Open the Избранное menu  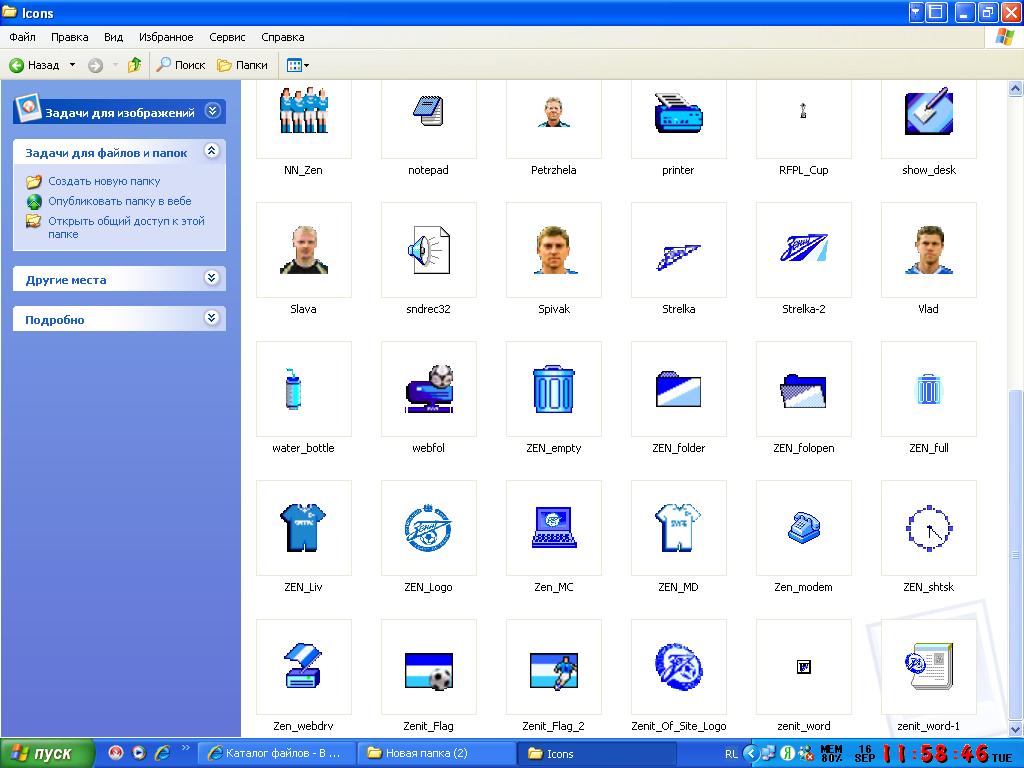[x=166, y=37]
